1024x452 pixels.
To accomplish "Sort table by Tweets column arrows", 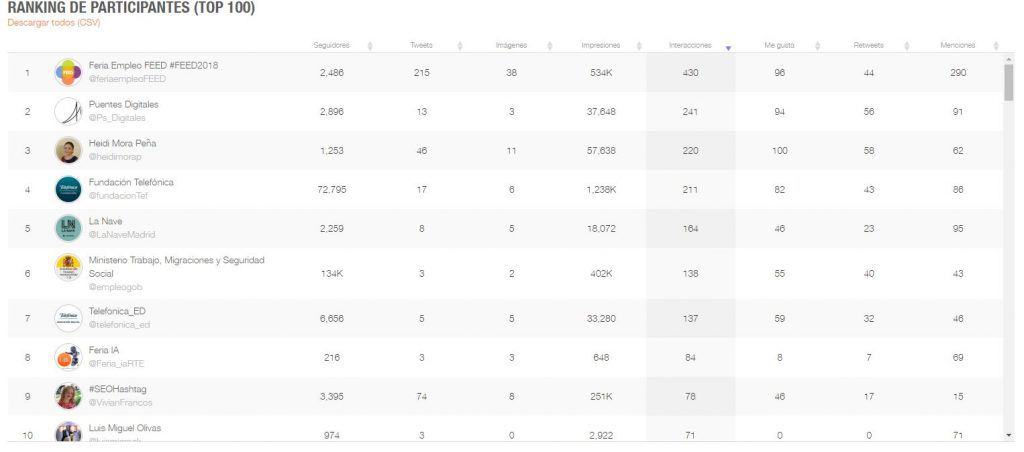I will pyautogui.click(x=460, y=46).
